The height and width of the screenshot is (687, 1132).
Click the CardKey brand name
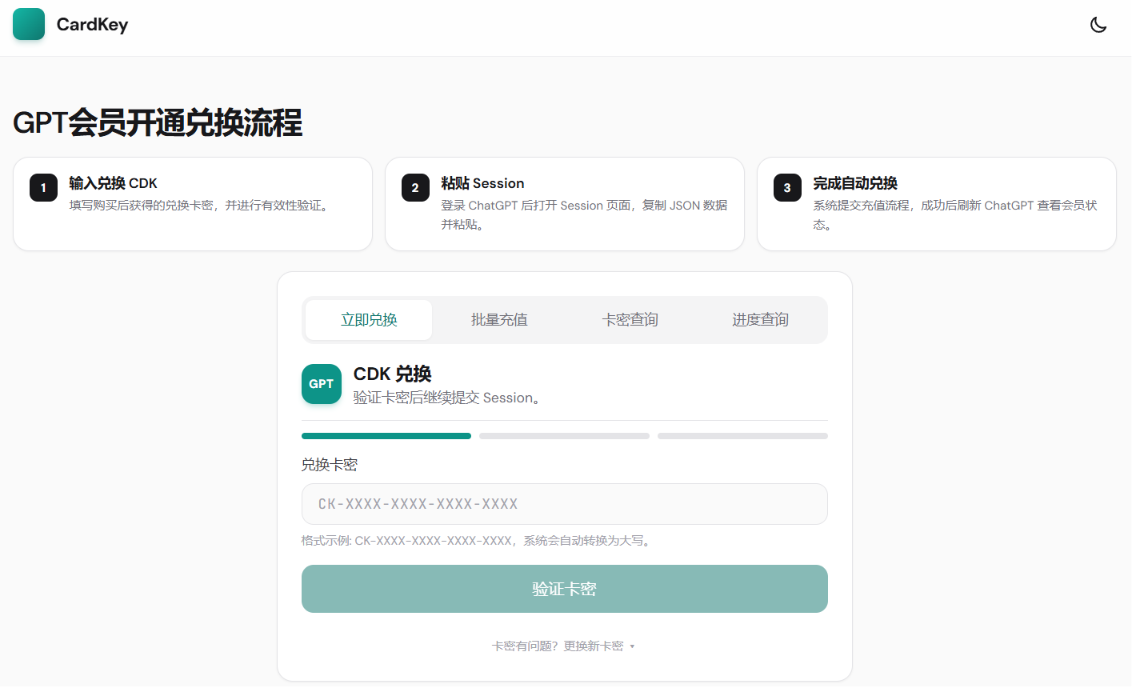92,25
